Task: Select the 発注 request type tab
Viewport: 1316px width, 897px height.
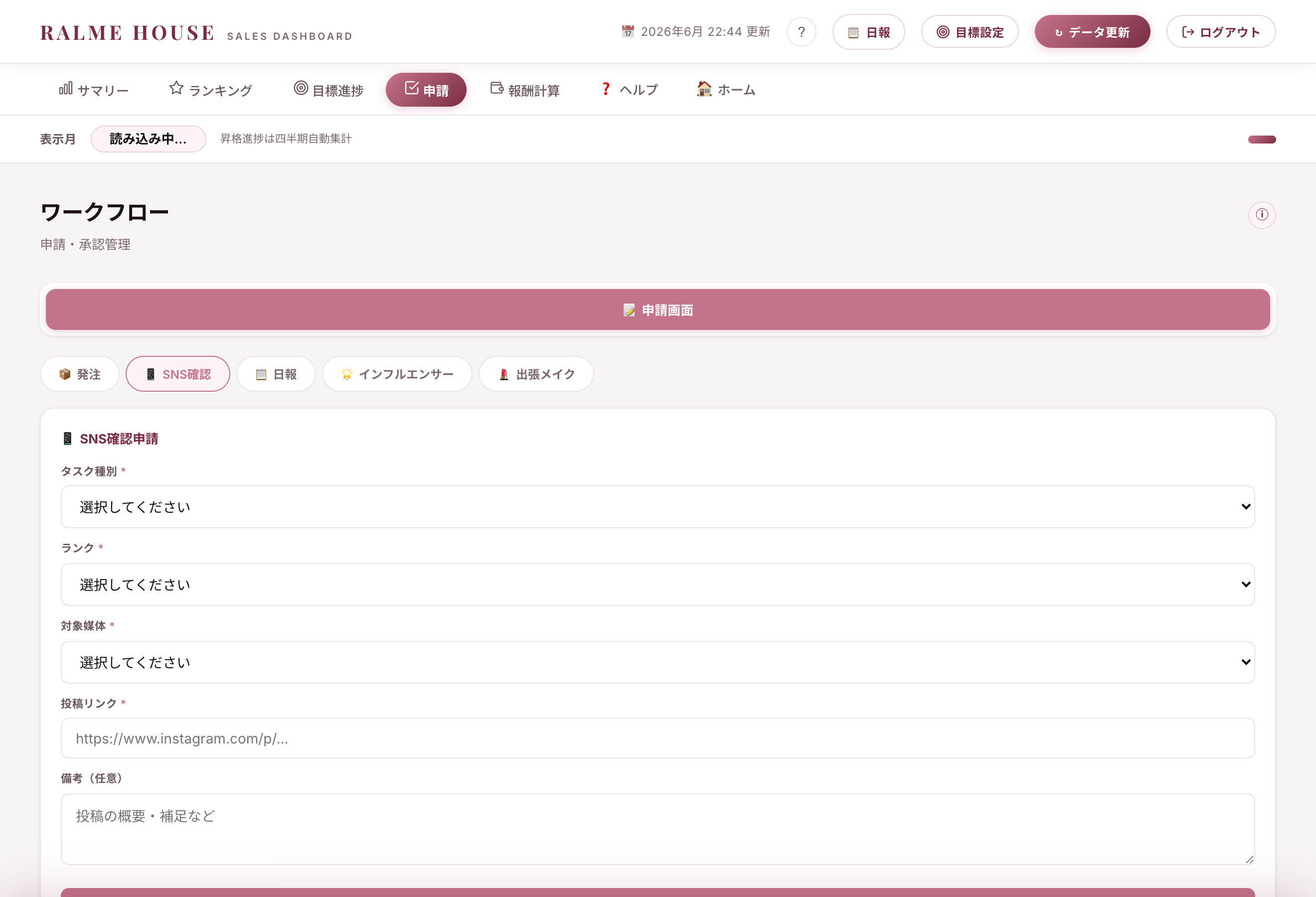Action: click(x=80, y=374)
